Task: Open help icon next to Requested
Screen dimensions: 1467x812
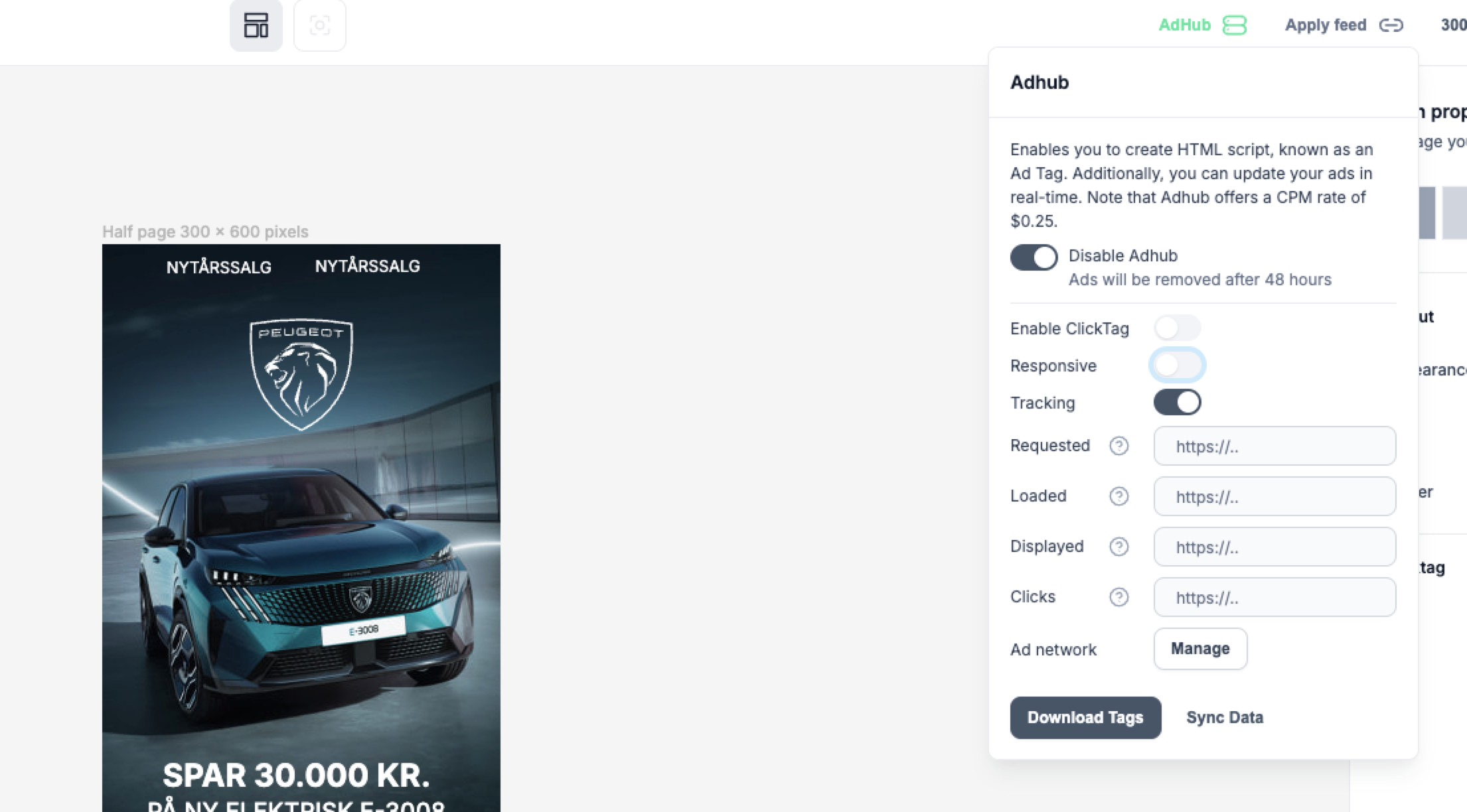Action: [1119, 446]
